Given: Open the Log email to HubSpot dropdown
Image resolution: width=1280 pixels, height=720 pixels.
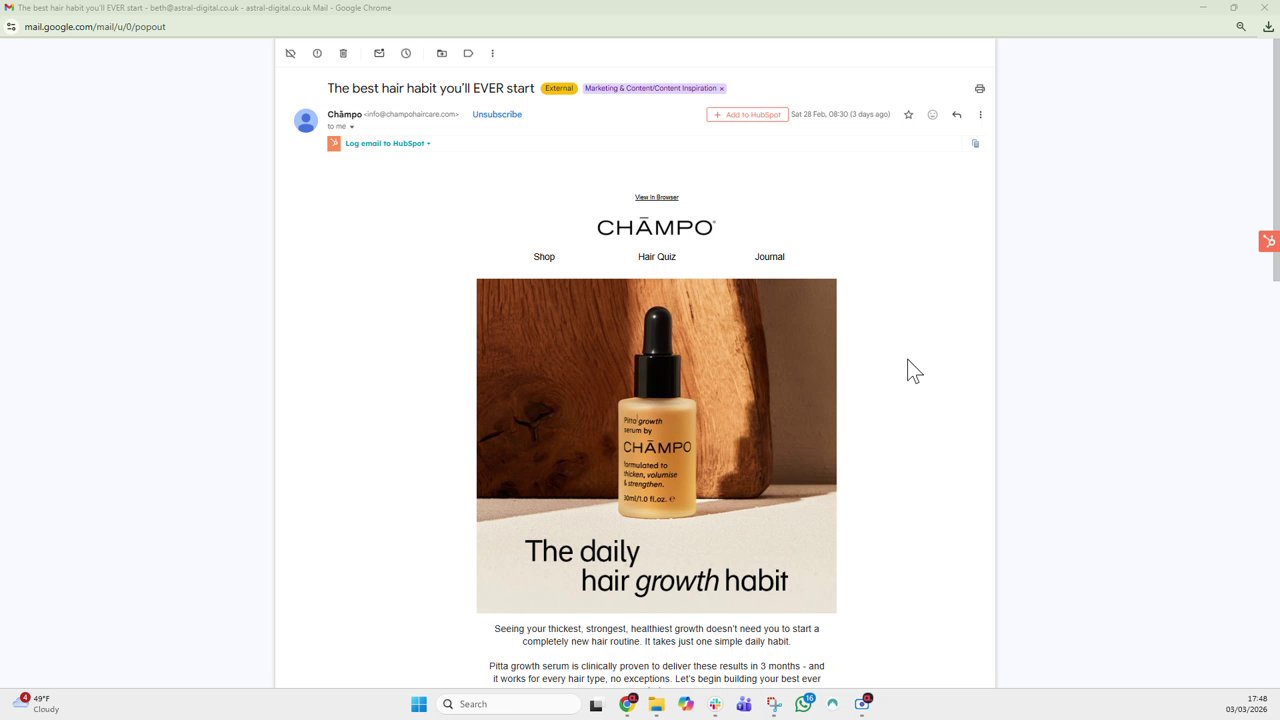Looking at the screenshot, I should pos(388,144).
